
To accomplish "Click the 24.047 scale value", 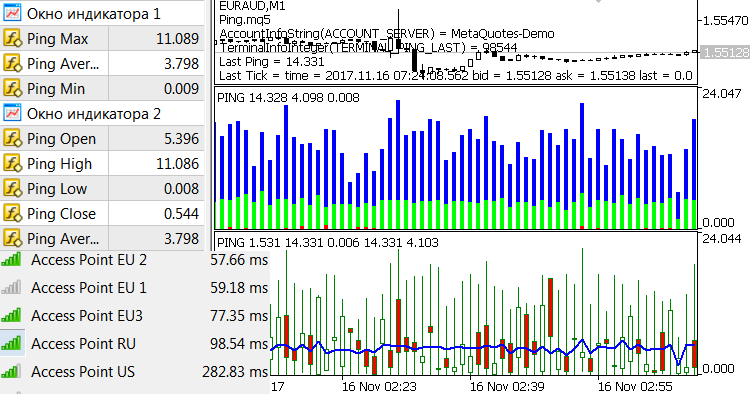I will (722, 93).
